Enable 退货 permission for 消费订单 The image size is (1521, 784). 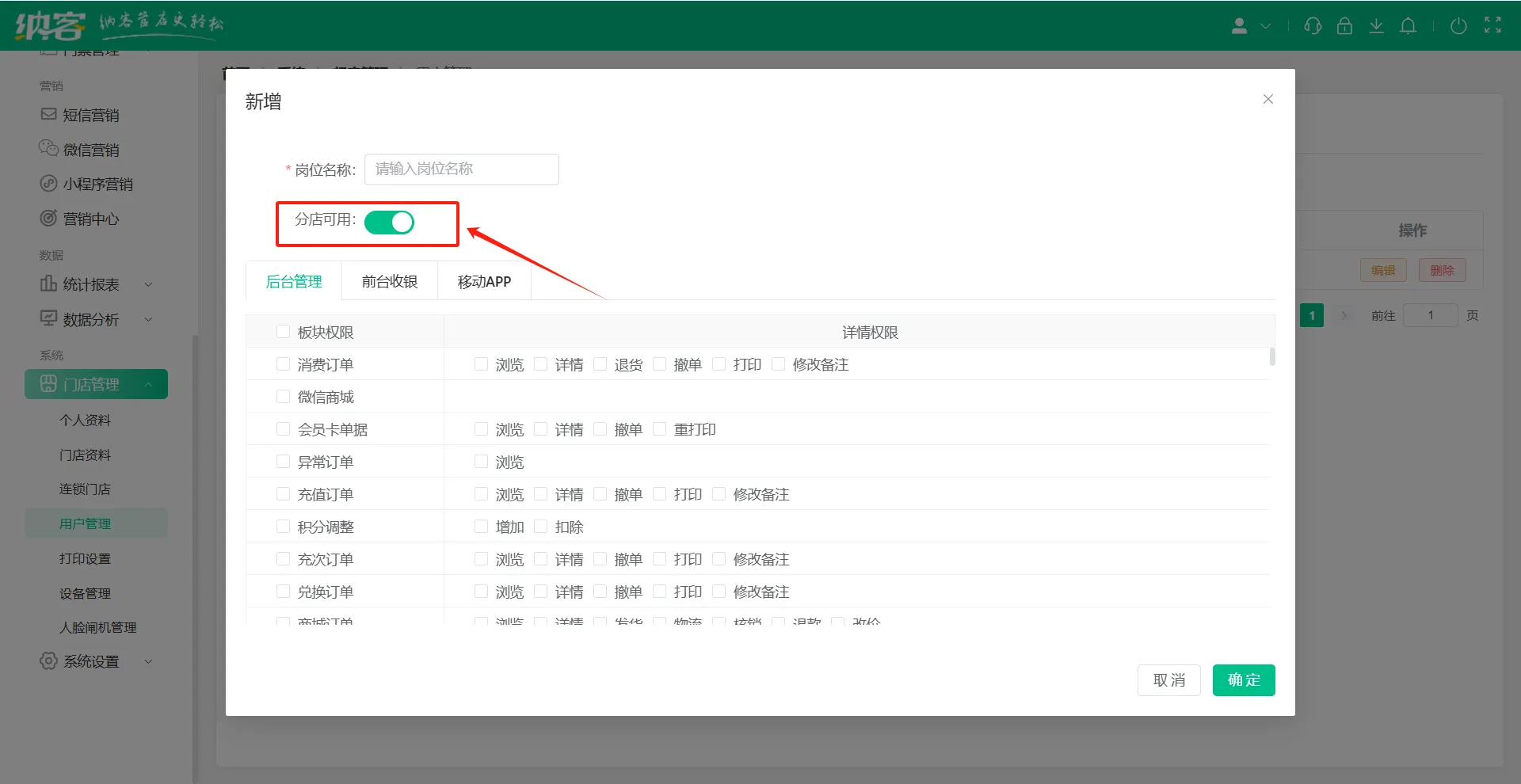click(x=600, y=364)
